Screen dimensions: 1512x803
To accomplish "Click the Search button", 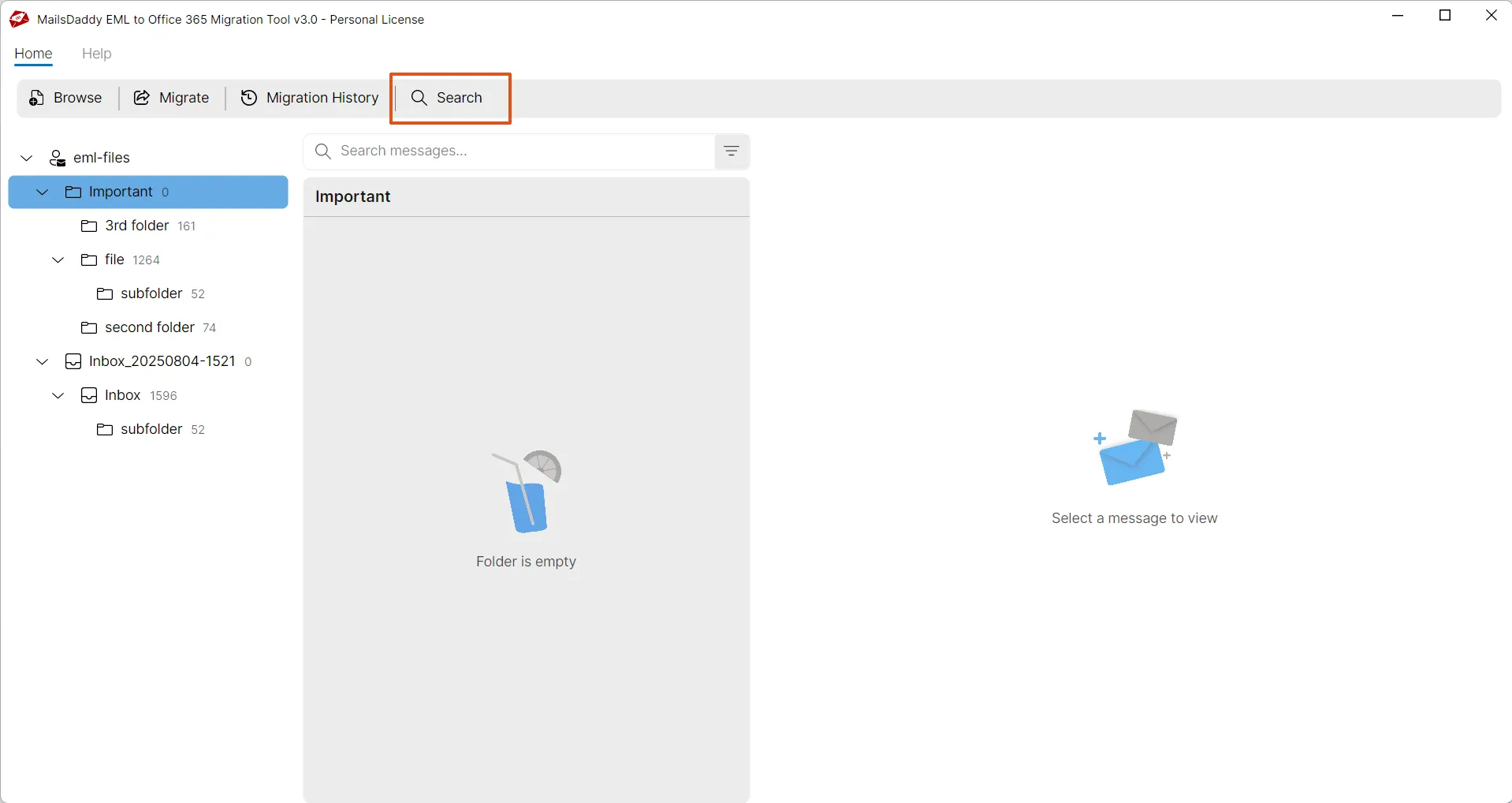I will (449, 98).
